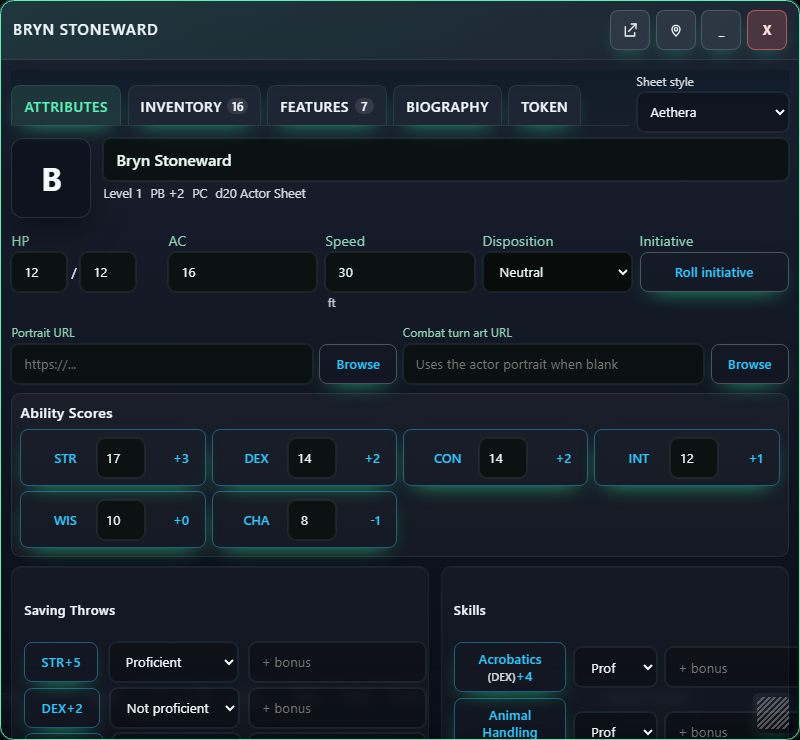
Task: Open the Sheet style Aethera dropdown
Action: (x=713, y=112)
